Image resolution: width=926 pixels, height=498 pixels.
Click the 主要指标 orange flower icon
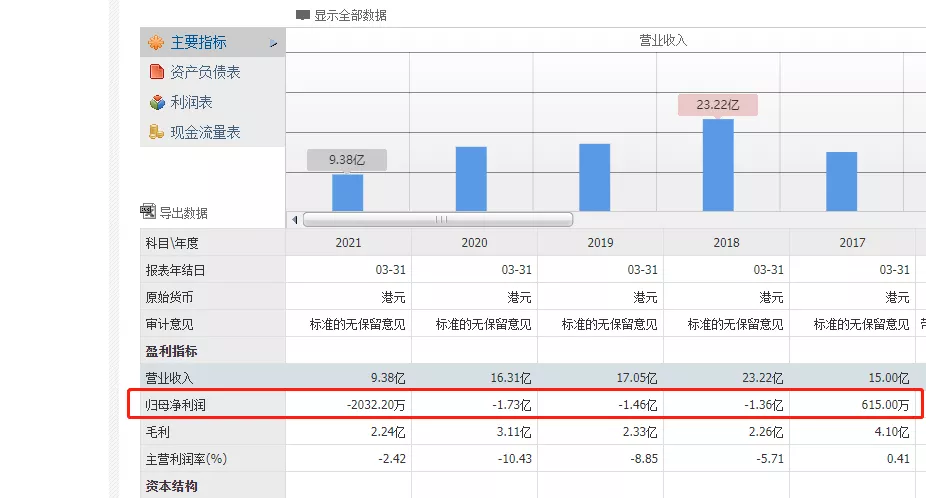point(156,43)
